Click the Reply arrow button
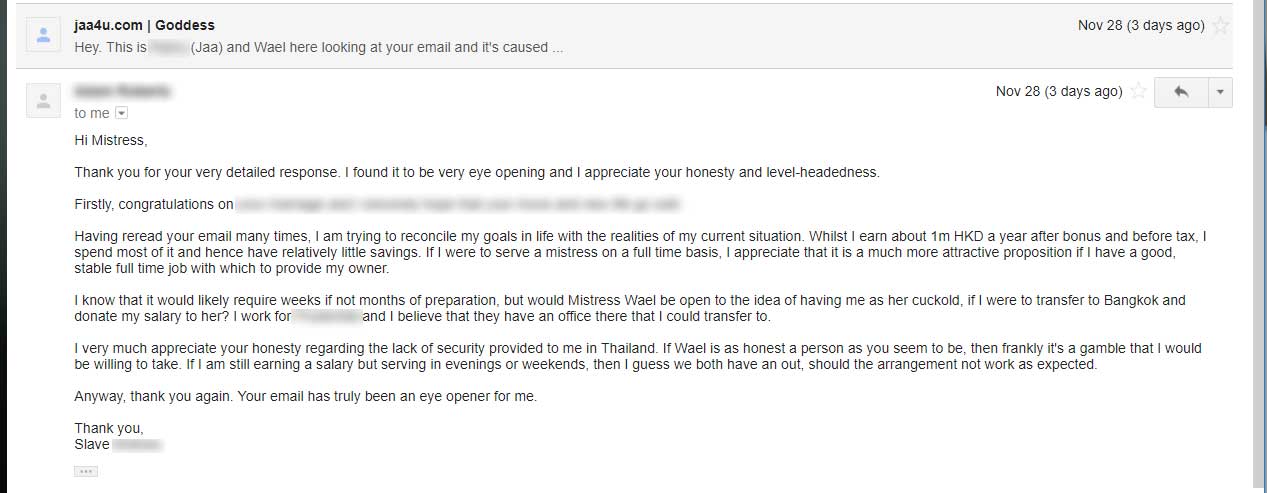1267x493 pixels. (1181, 92)
